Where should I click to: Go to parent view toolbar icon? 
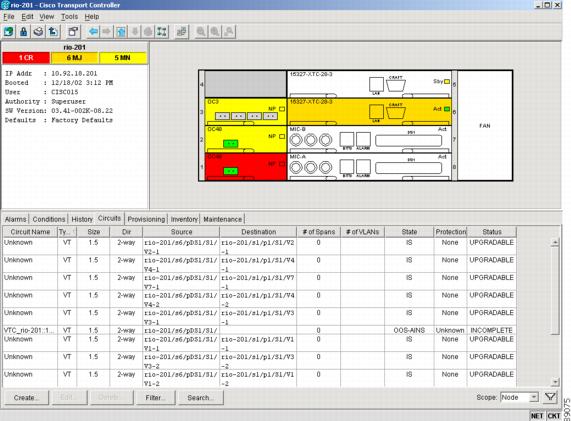[x=121, y=32]
